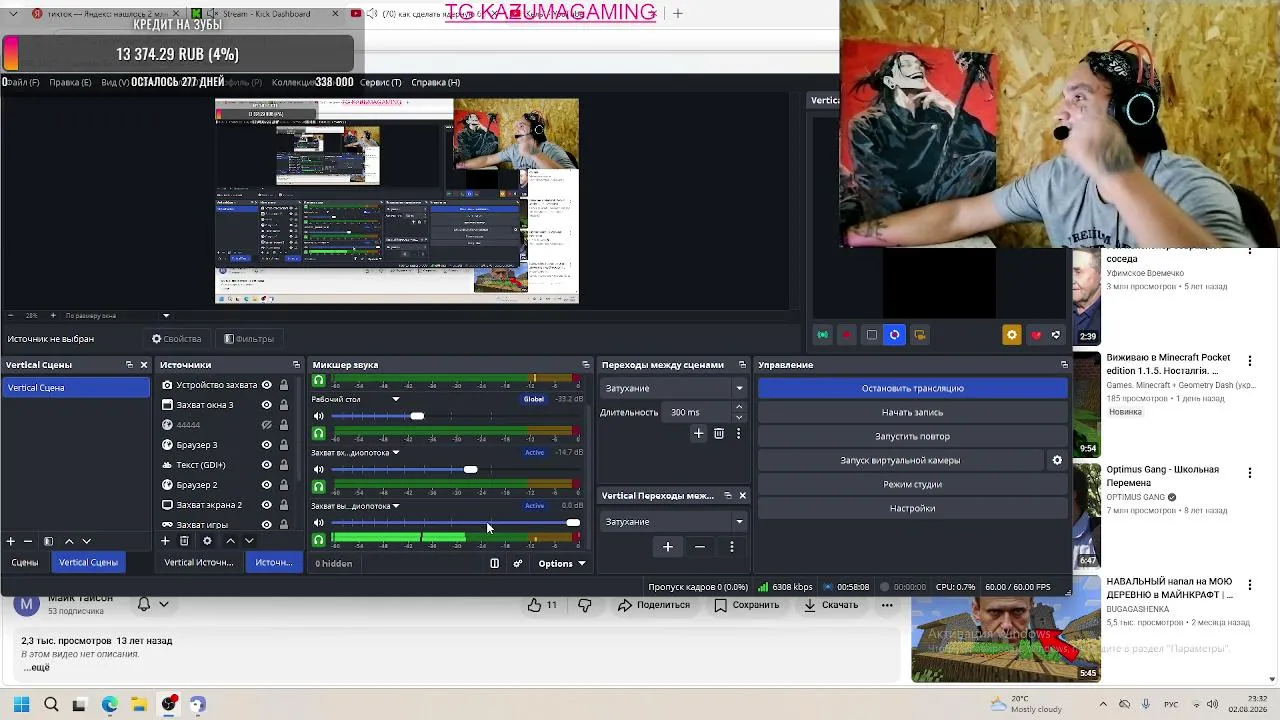The height and width of the screenshot is (720, 1280).
Task: Expand Захват вх. аудиопотока options arrow
Action: 396,453
